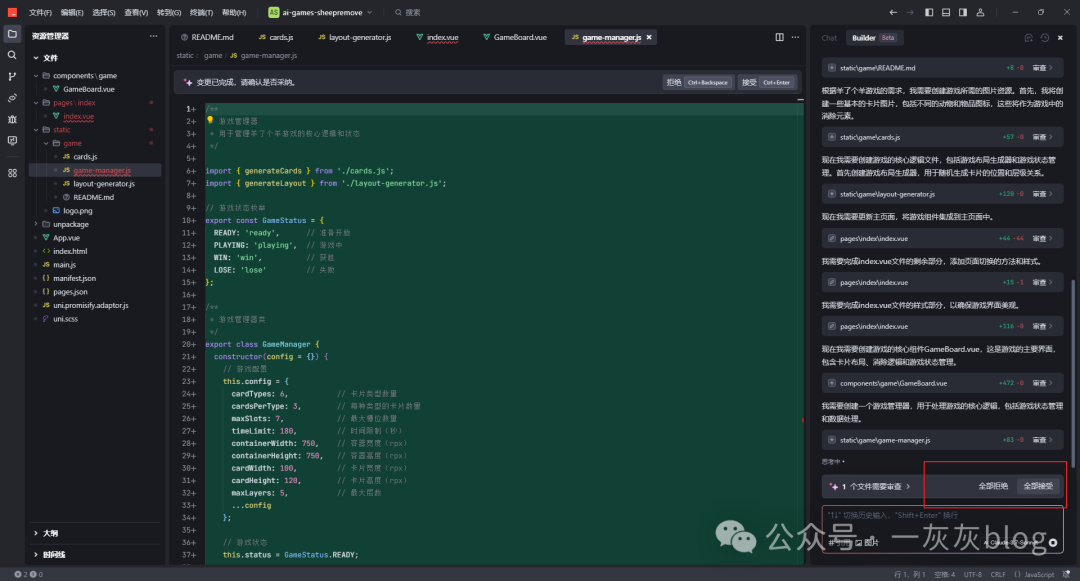
Task: Toggle the bottom panel layout
Action: click(947, 12)
